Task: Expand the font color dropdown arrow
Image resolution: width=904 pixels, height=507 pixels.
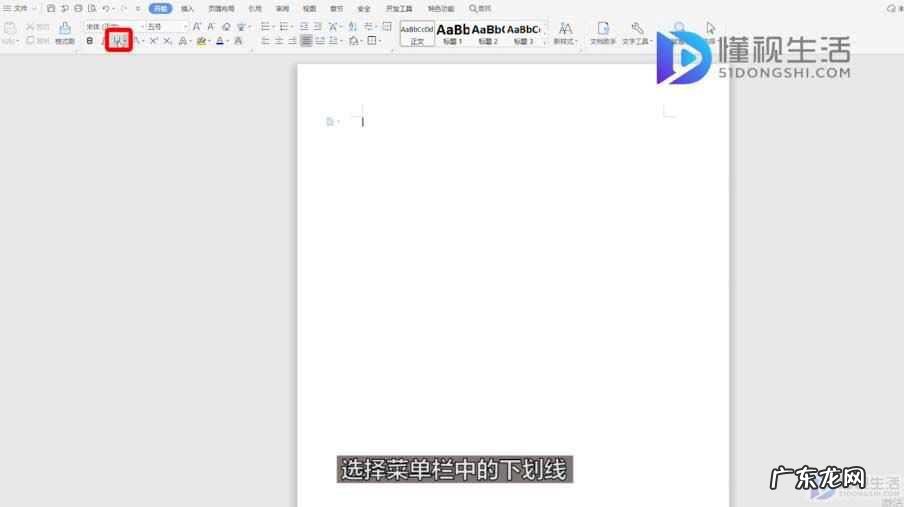Action: (228, 41)
